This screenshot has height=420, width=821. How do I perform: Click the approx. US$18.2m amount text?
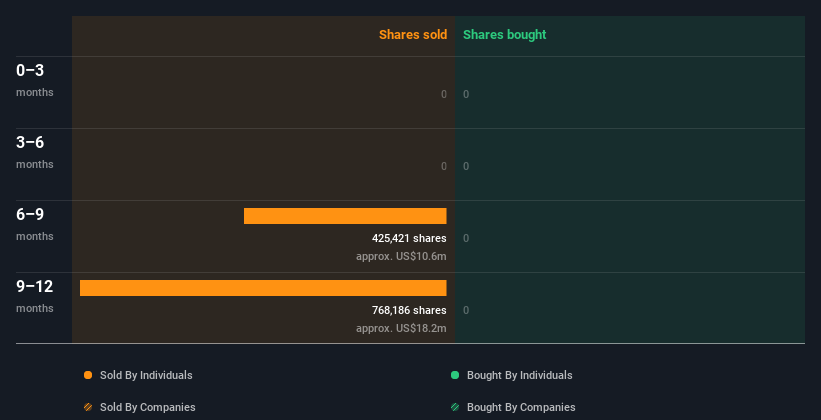[401, 329]
